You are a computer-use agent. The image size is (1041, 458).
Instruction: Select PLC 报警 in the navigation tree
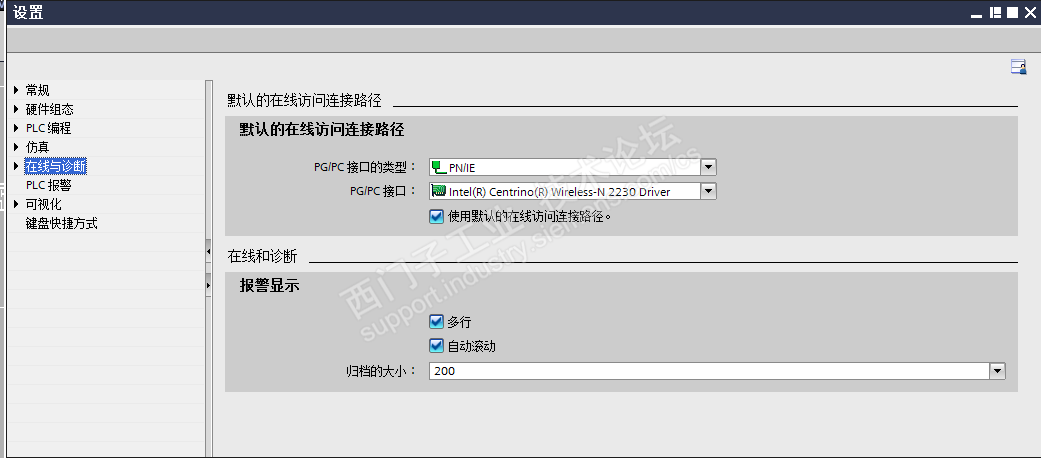48,185
